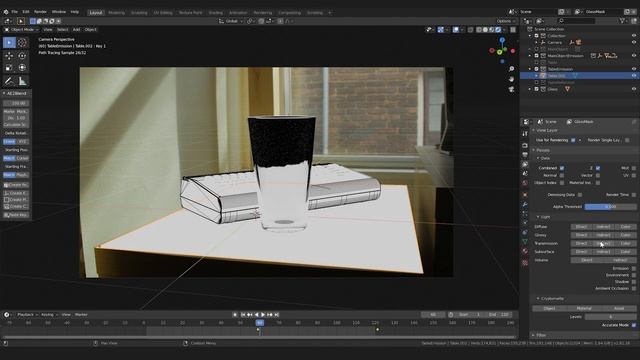Open the Window menu
Viewport: 640px width, 360px height.
coord(59,12)
